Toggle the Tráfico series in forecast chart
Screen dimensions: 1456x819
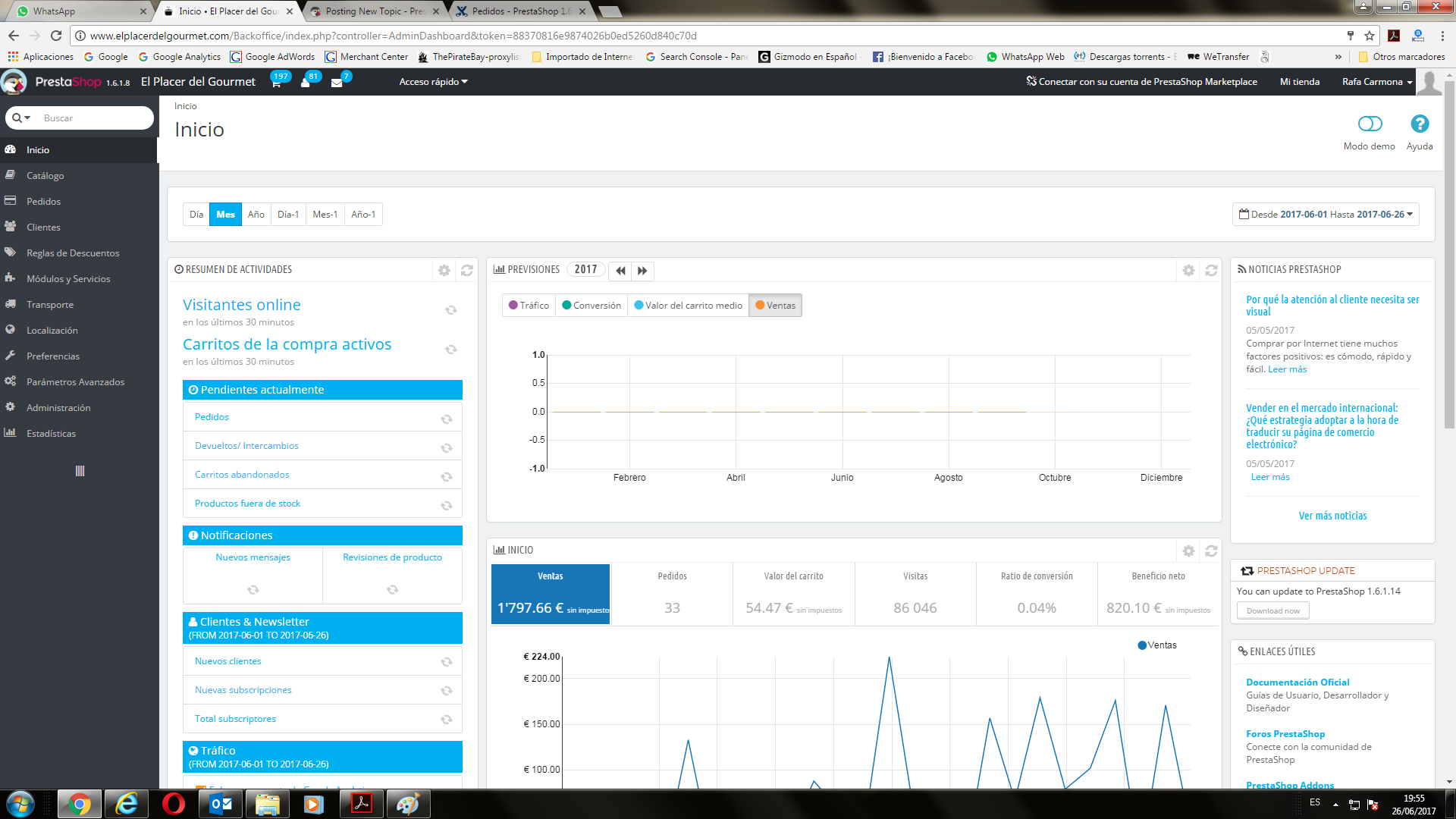[529, 306]
